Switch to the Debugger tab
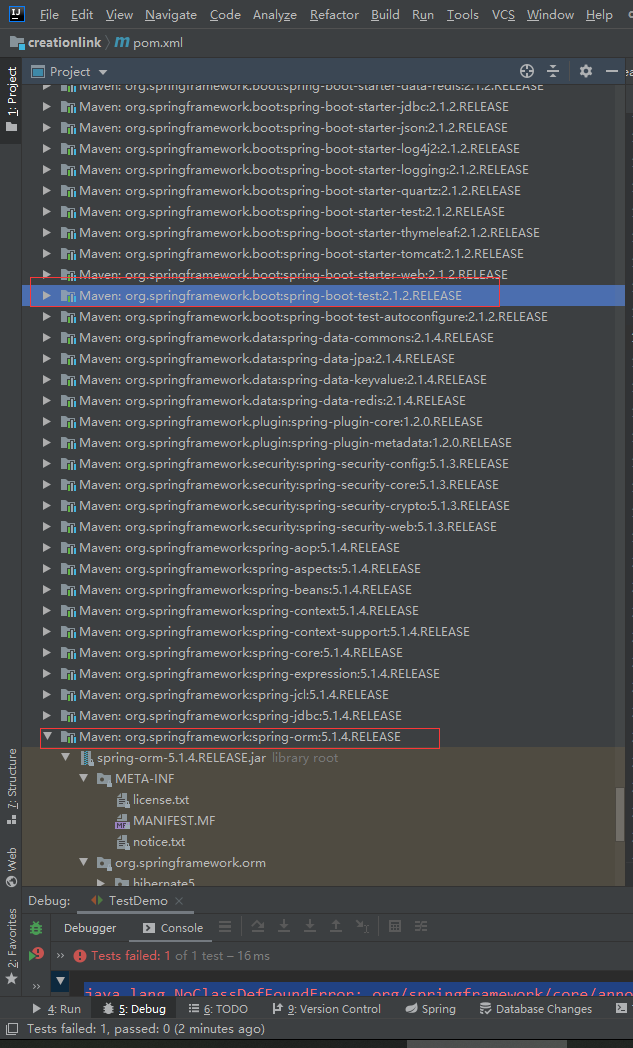Image resolution: width=633 pixels, height=1048 pixels. click(x=90, y=928)
